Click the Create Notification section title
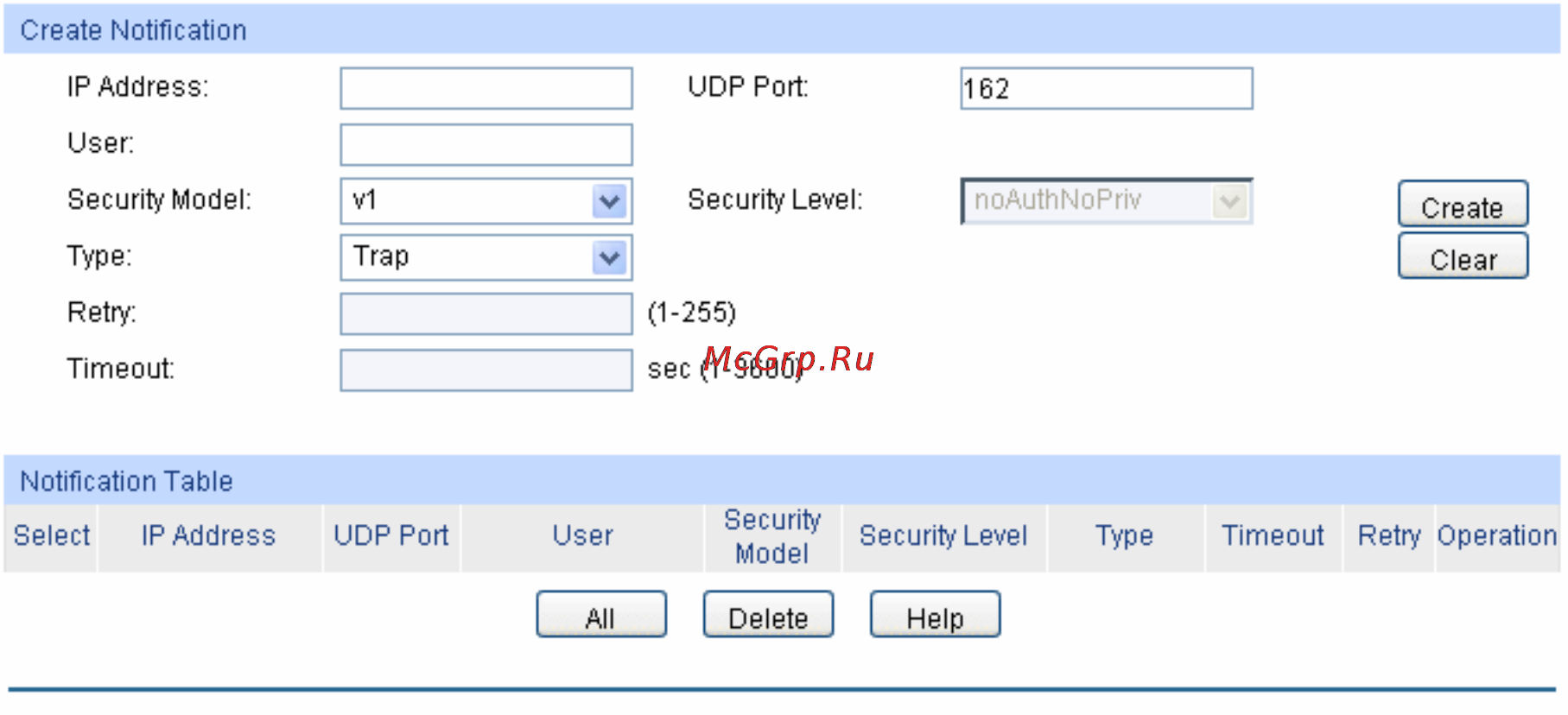Screen dimensions: 1568x715 click(134, 30)
